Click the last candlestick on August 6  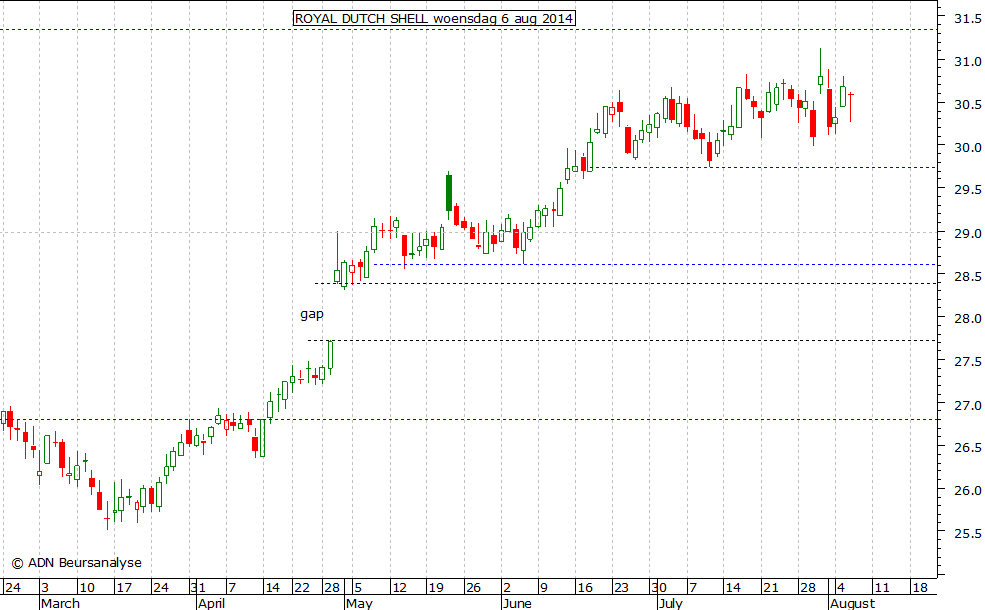851,106
